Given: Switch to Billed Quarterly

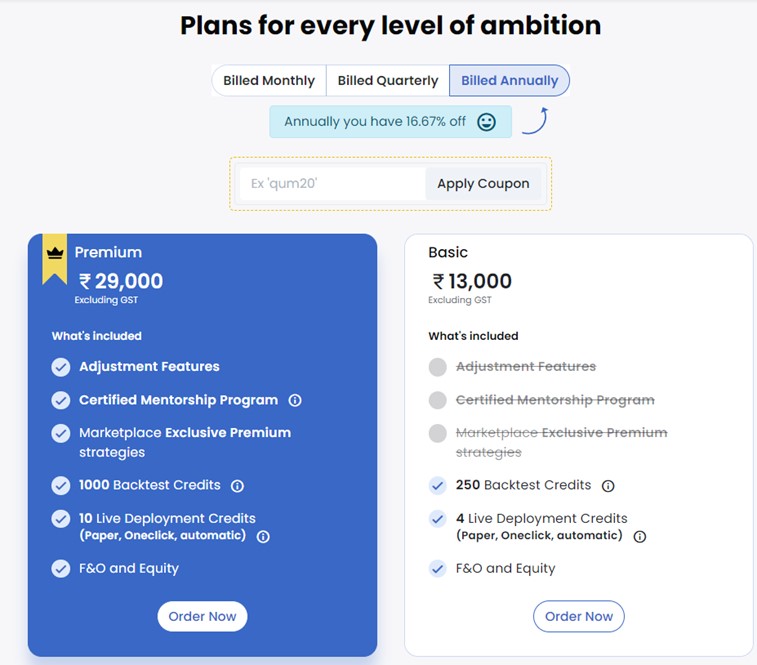Looking at the screenshot, I should tap(388, 81).
